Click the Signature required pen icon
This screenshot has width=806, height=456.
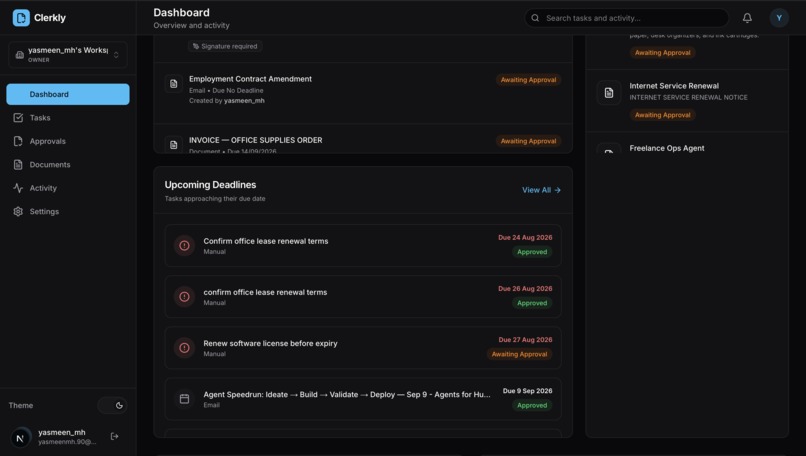tap(196, 46)
